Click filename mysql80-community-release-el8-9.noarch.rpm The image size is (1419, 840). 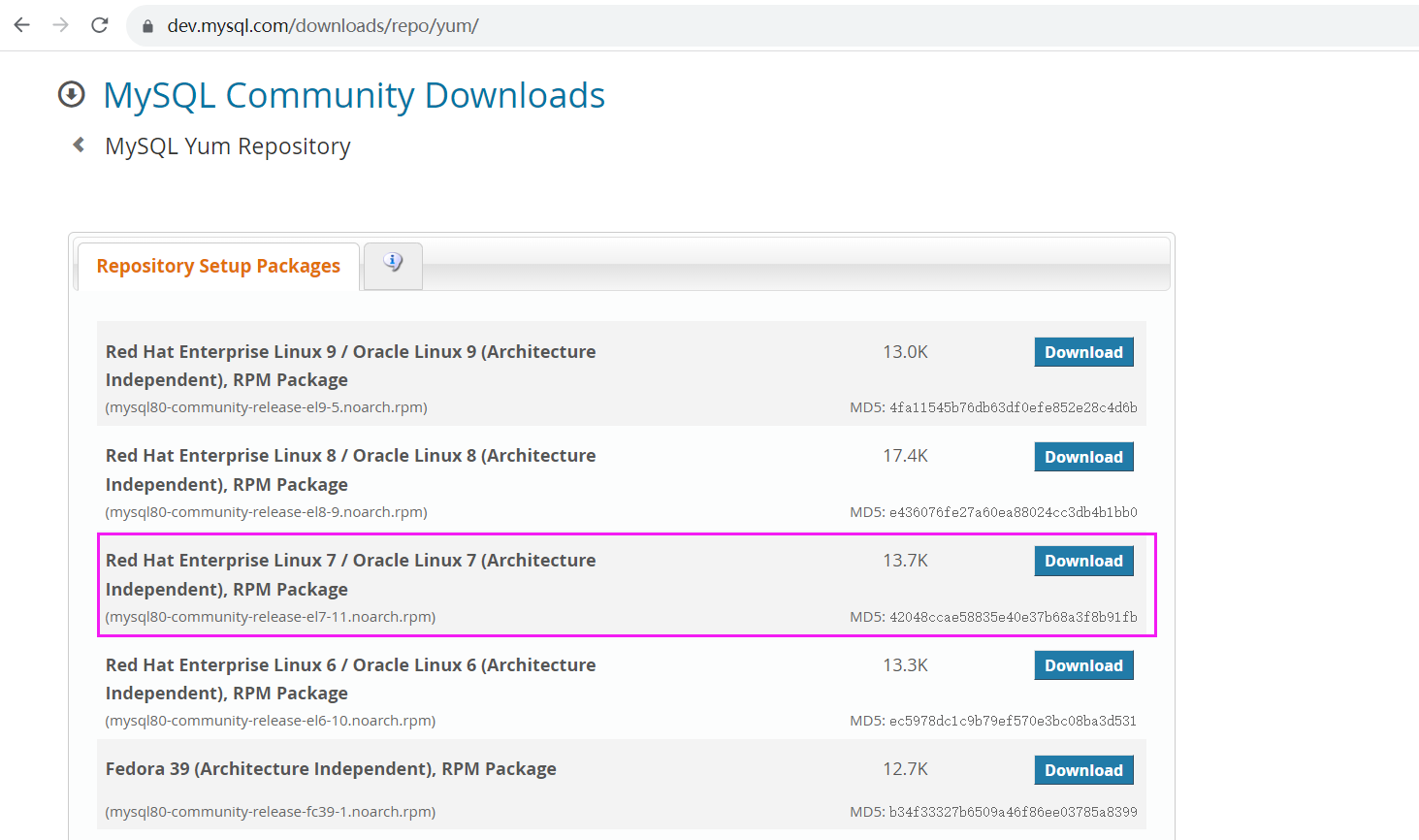pos(266,512)
